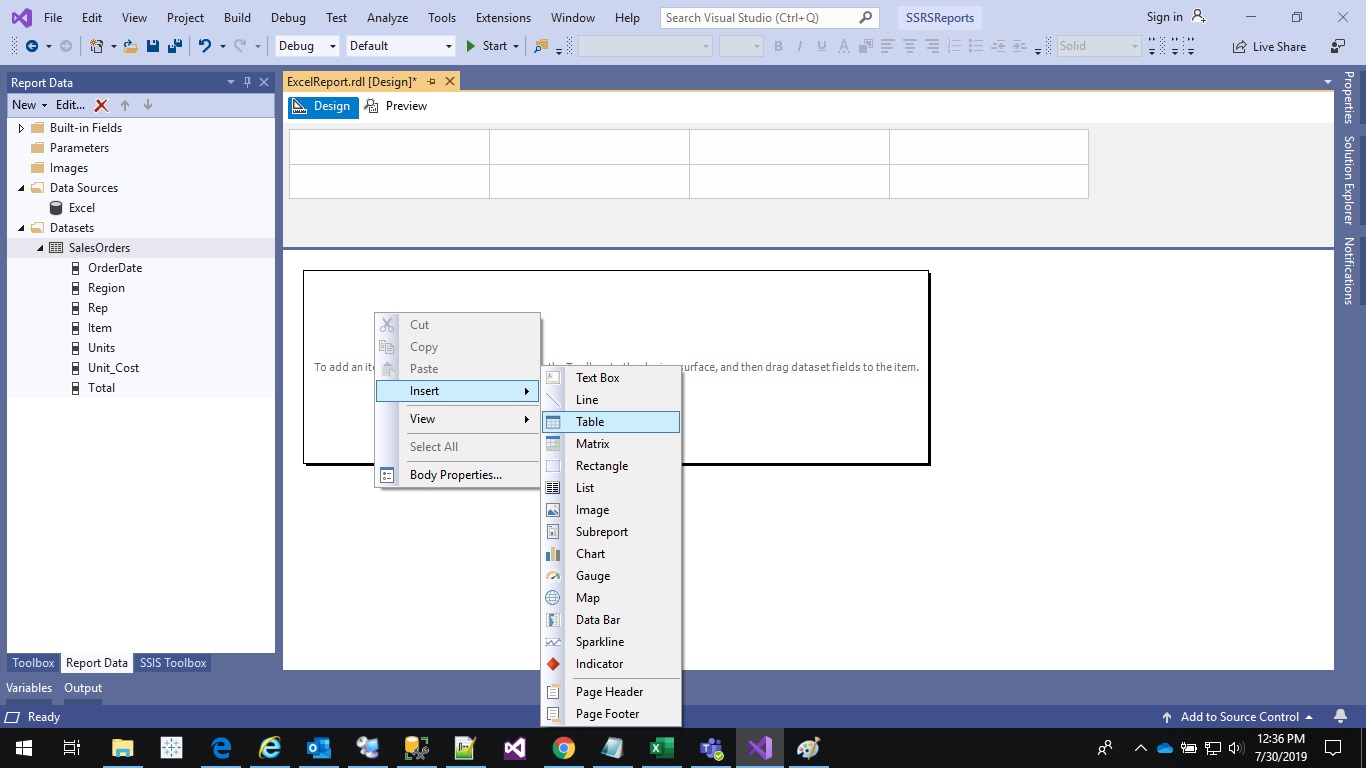The height and width of the screenshot is (768, 1366).
Task: Pin the ExcelReport.rdl document tab
Action: coord(432,82)
